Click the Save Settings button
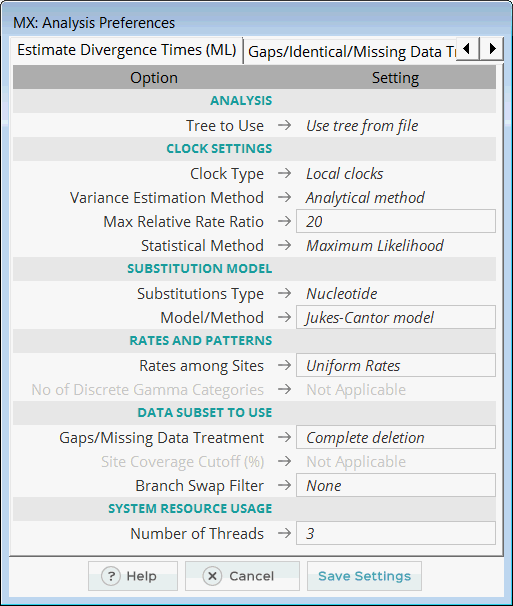 (x=364, y=576)
